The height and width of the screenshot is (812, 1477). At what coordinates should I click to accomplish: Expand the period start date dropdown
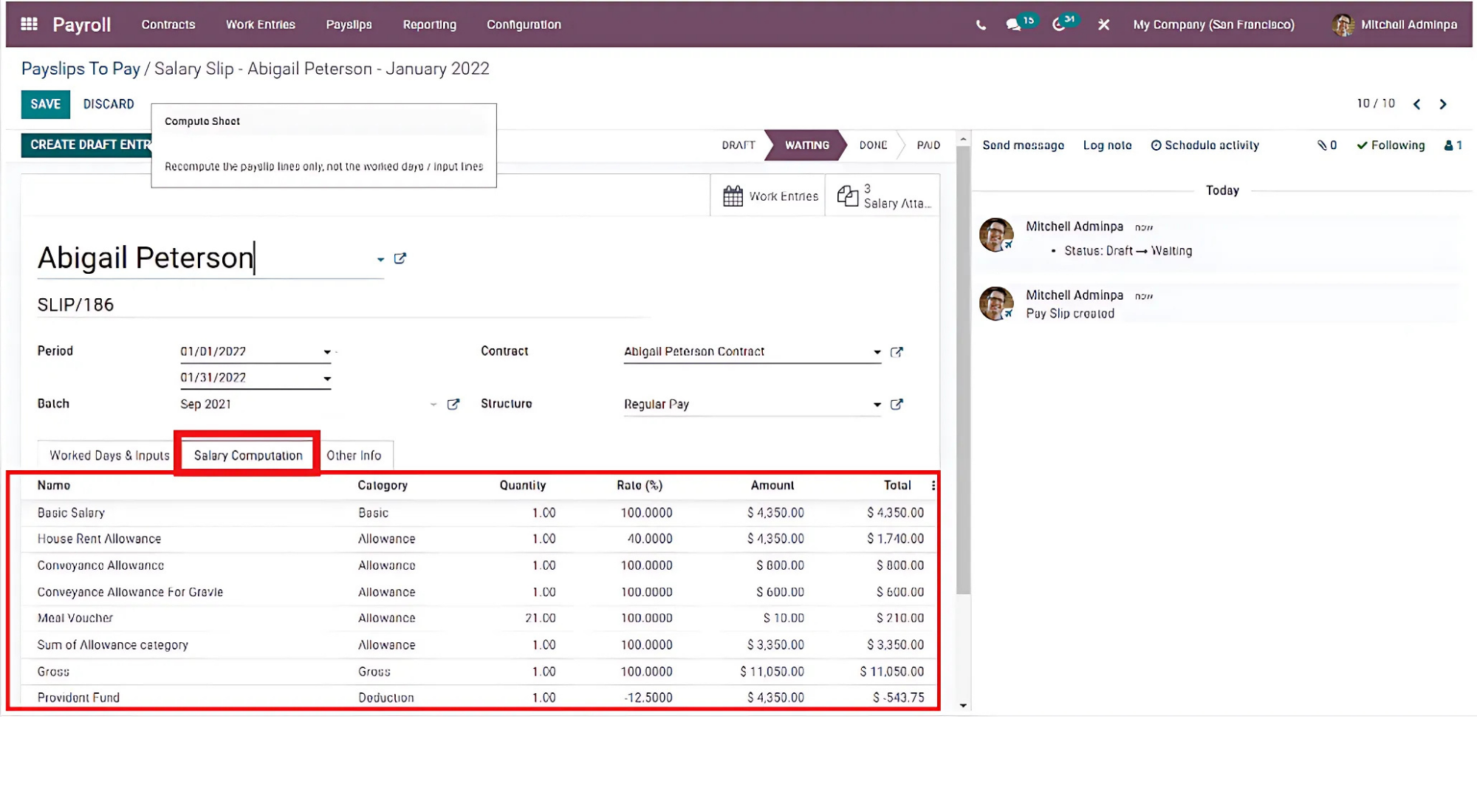click(327, 352)
